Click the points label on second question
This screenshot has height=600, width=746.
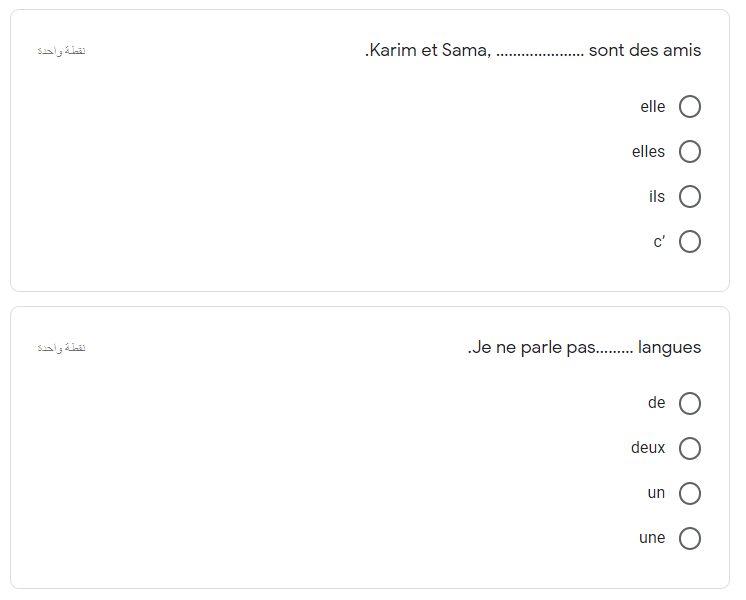[x=61, y=348]
